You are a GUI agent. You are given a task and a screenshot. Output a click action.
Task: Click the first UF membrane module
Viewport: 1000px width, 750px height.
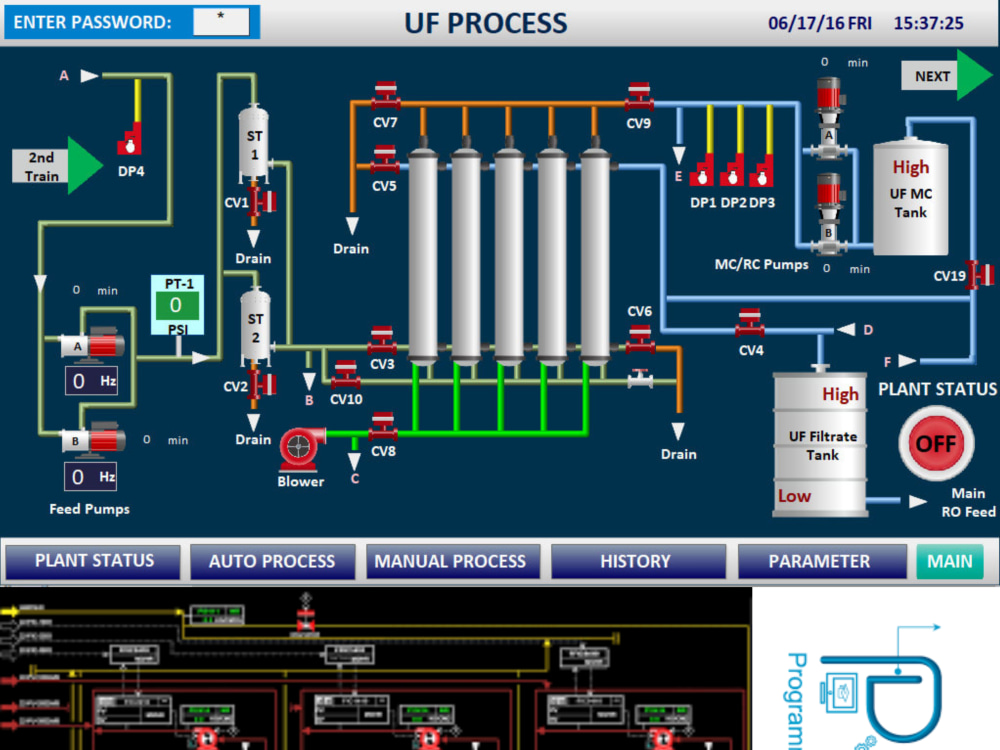[423, 255]
